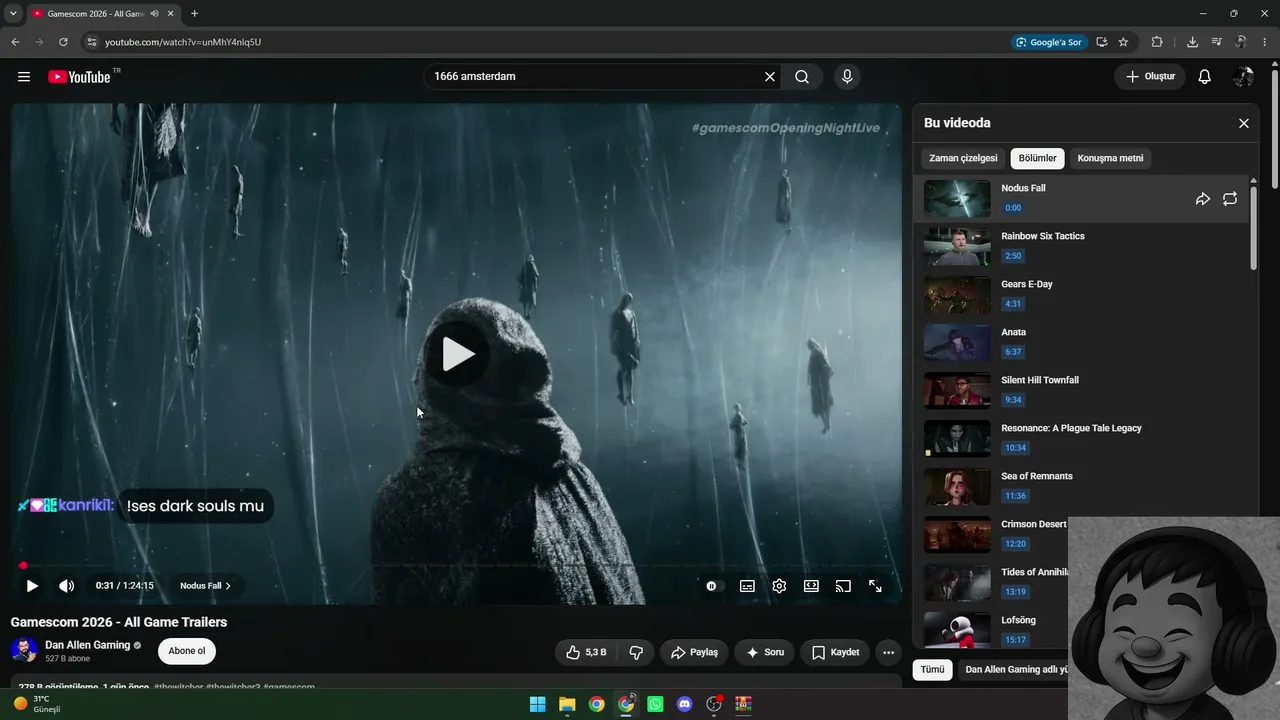Switch to theater mode

tap(811, 586)
